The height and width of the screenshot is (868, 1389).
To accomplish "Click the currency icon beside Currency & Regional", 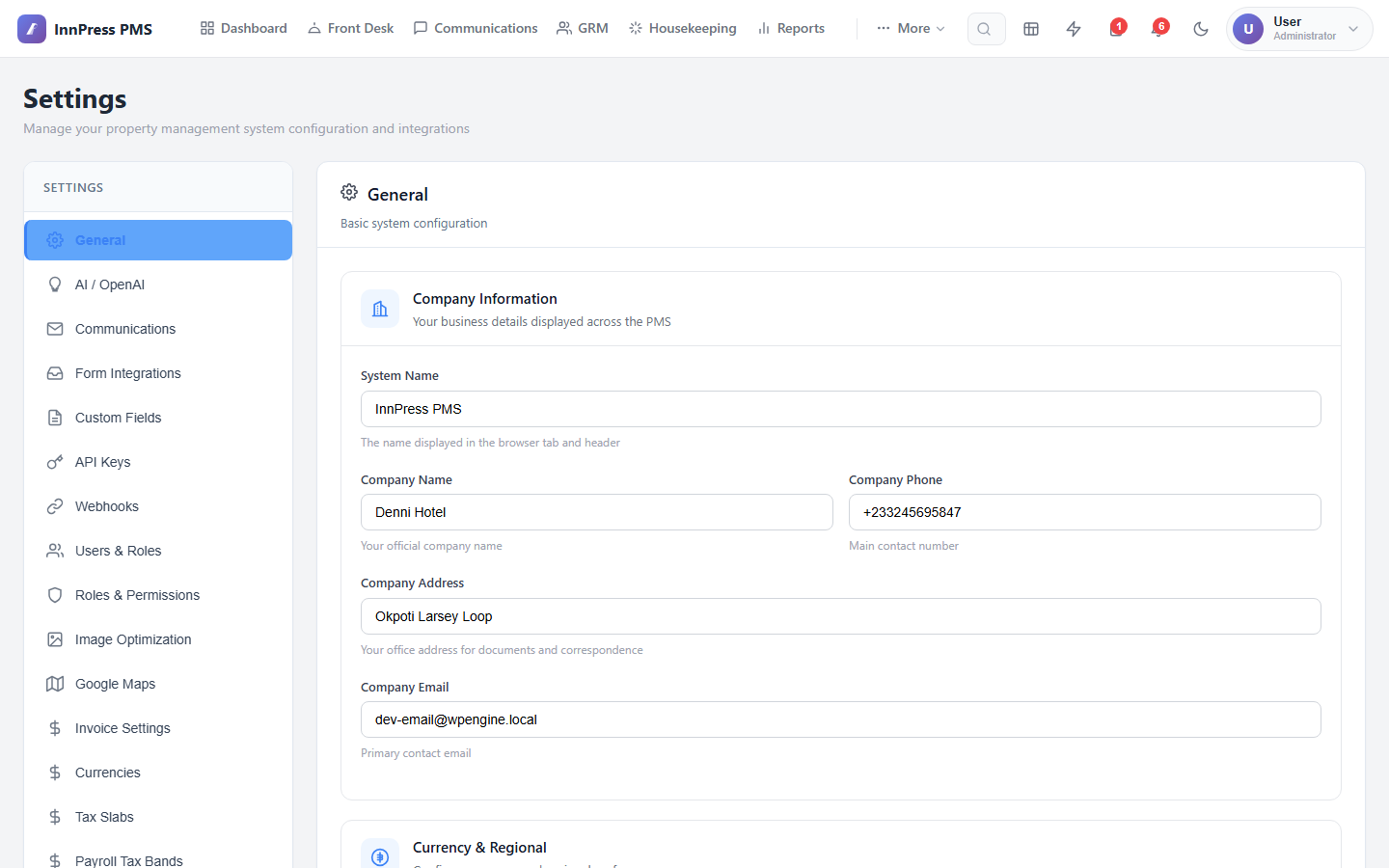I will (x=380, y=854).
